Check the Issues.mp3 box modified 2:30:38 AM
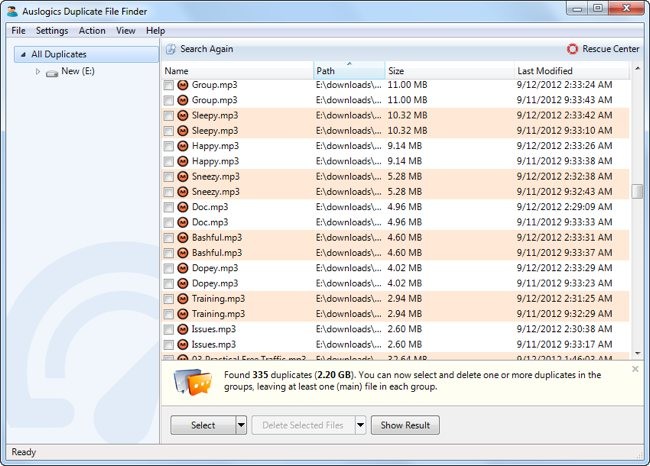The image size is (650, 466). 168,330
